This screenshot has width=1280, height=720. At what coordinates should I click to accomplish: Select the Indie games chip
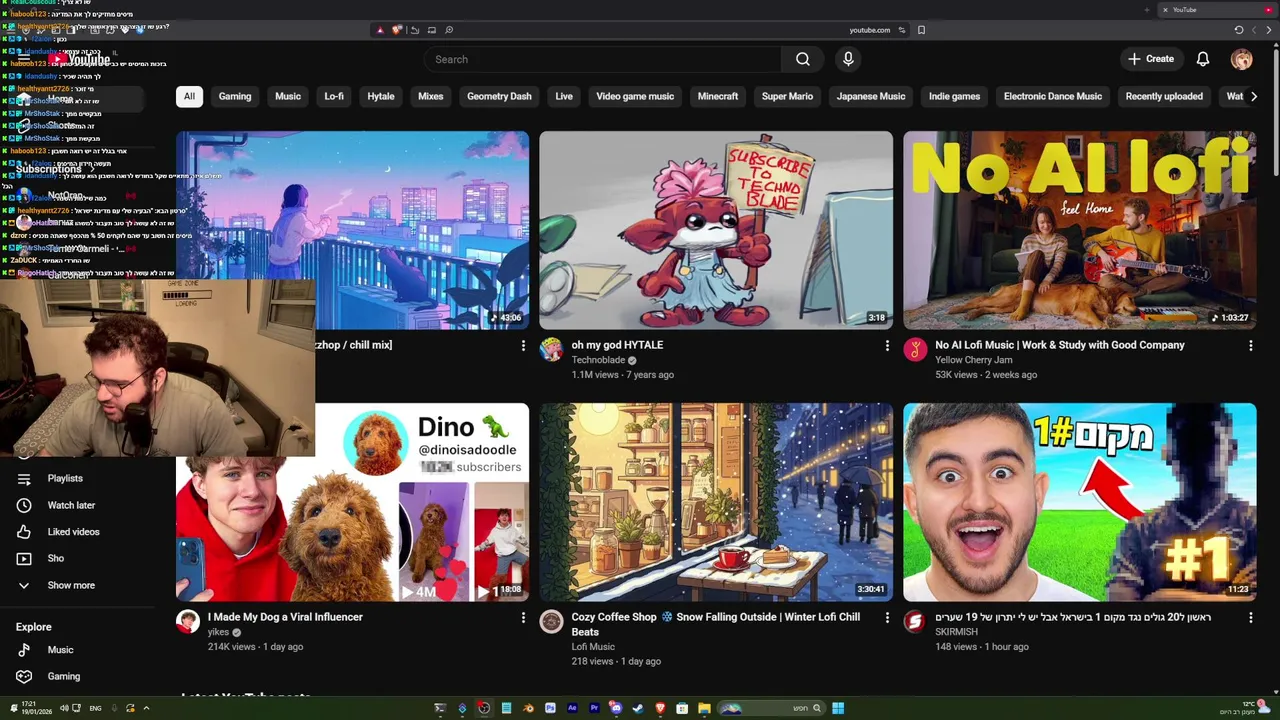954,96
